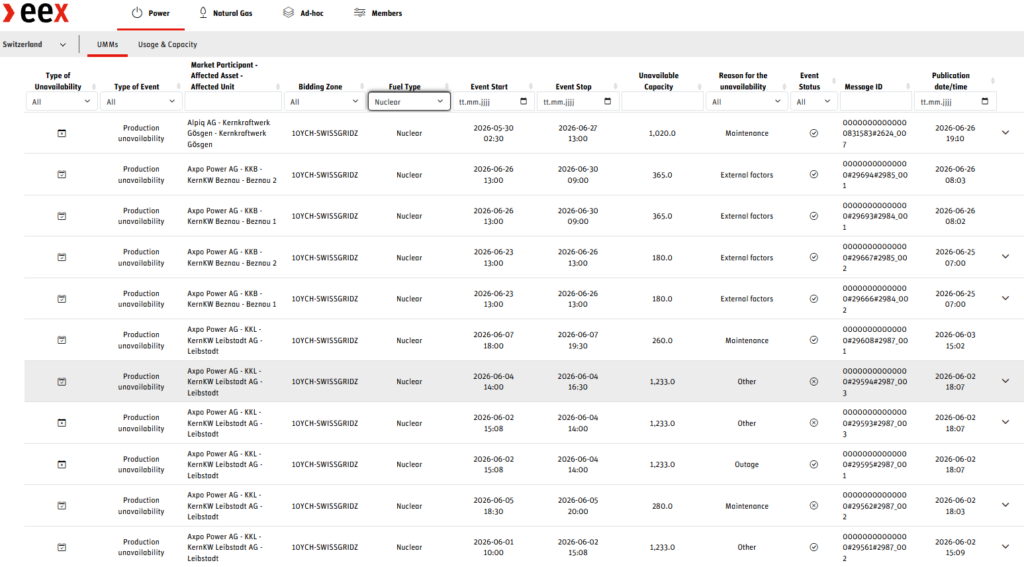Open the Type of Event filter dropdown
Image resolution: width=1024 pixels, height=567 pixels.
(140, 102)
